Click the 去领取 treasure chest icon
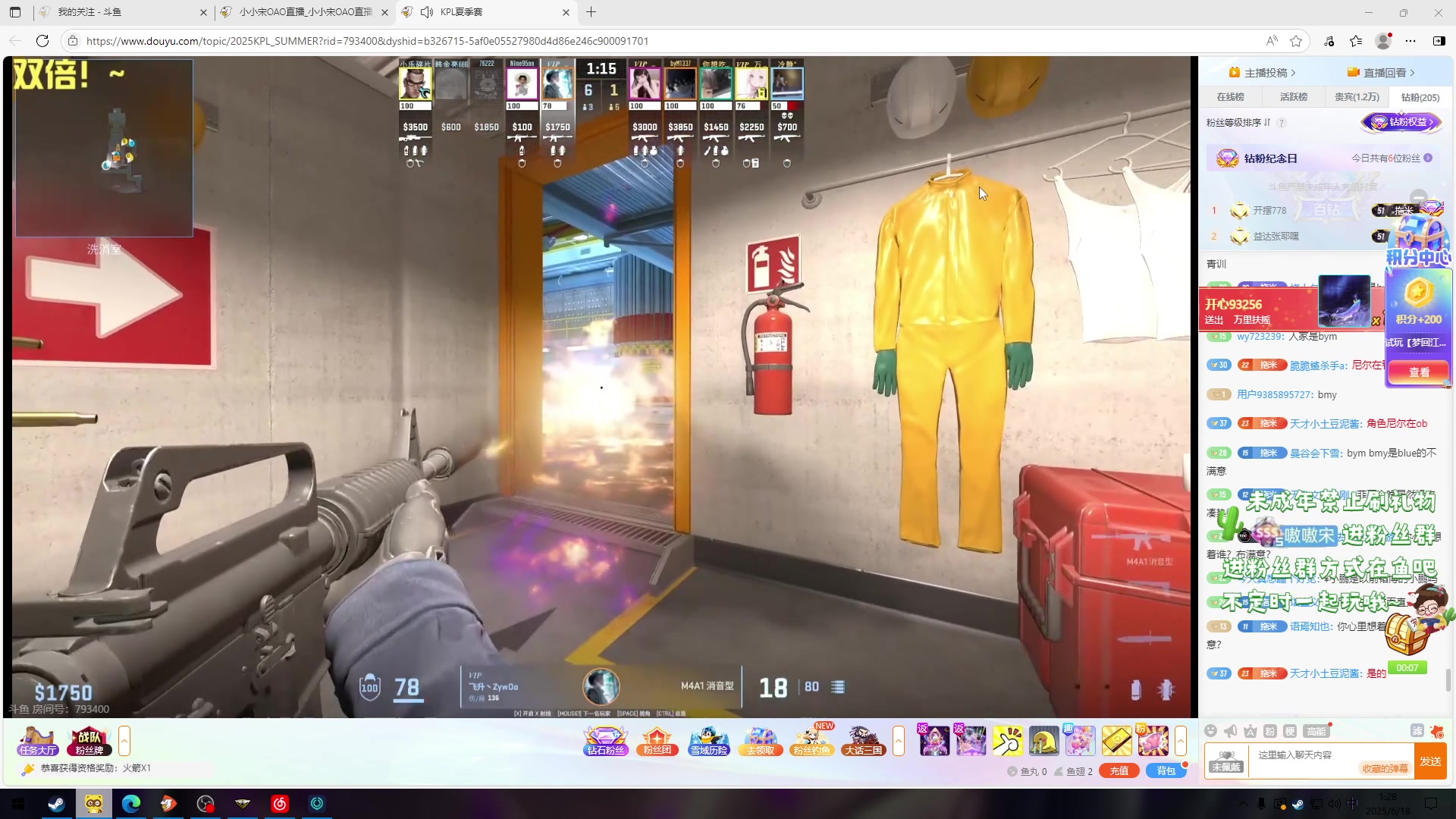Screen dimensions: 1456x819 (x=761, y=741)
